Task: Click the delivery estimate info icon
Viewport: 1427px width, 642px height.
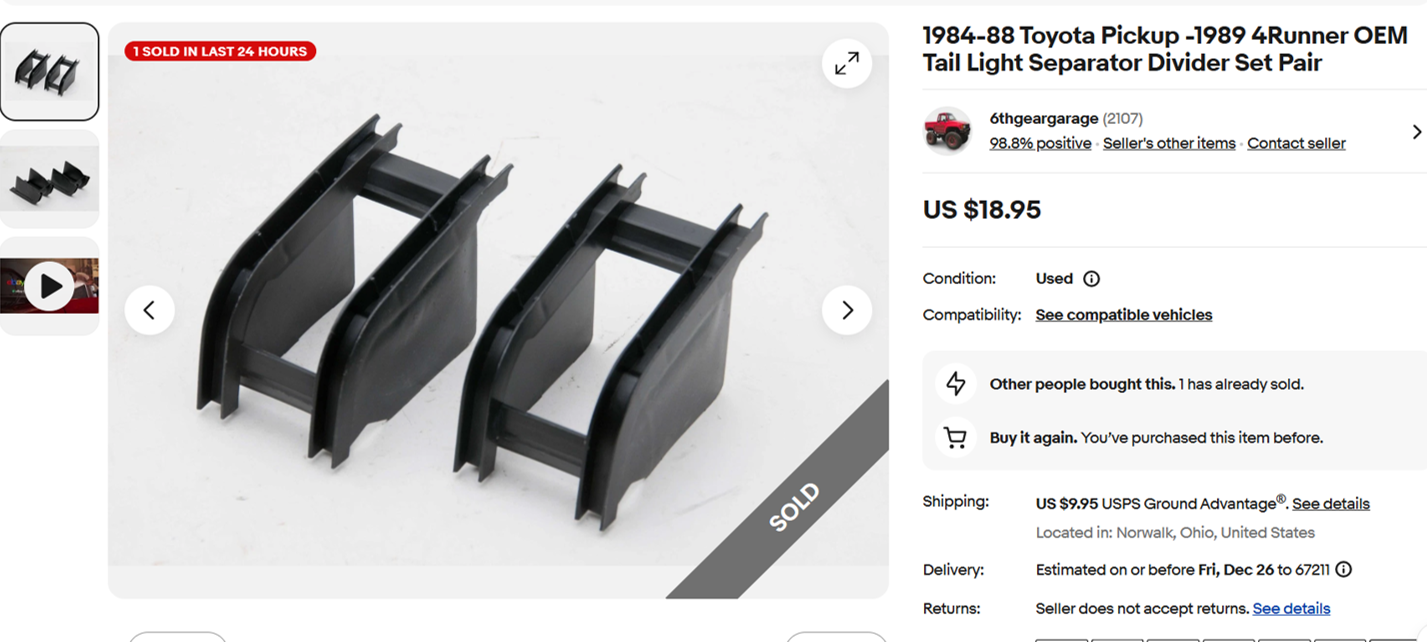Action: pyautogui.click(x=1344, y=570)
